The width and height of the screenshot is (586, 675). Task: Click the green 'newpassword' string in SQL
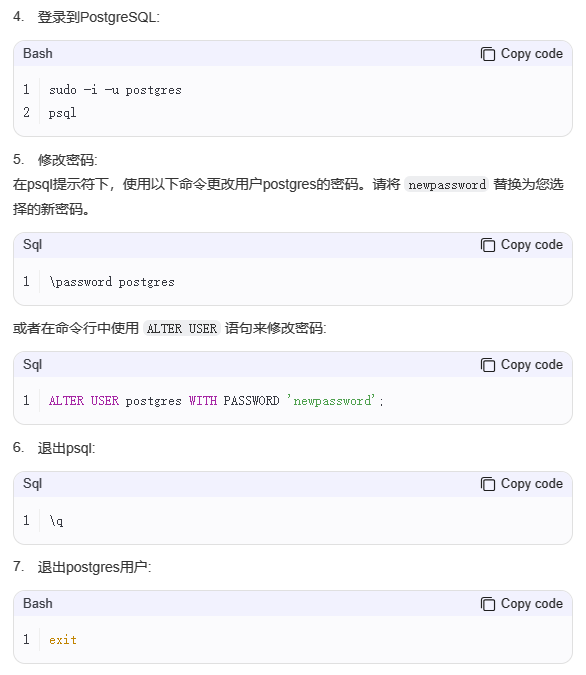[x=332, y=401]
